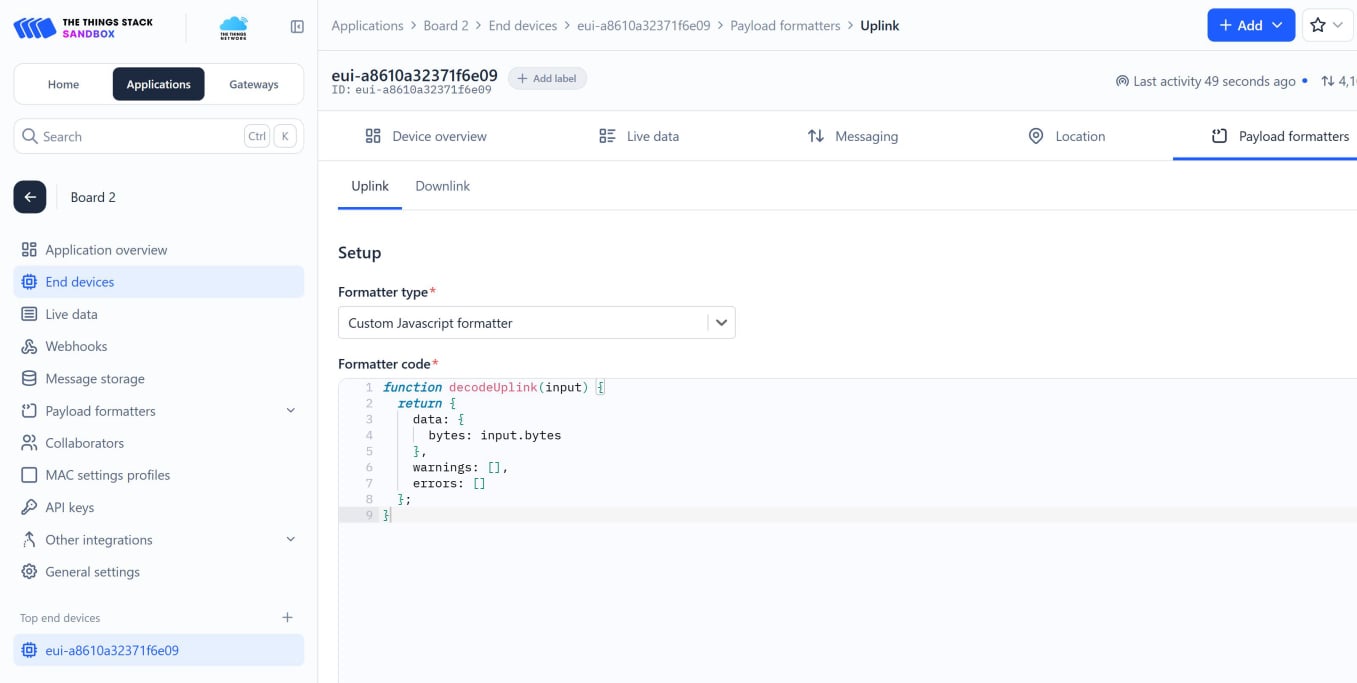Click the Add label button
This screenshot has height=683, width=1357.
coord(547,77)
